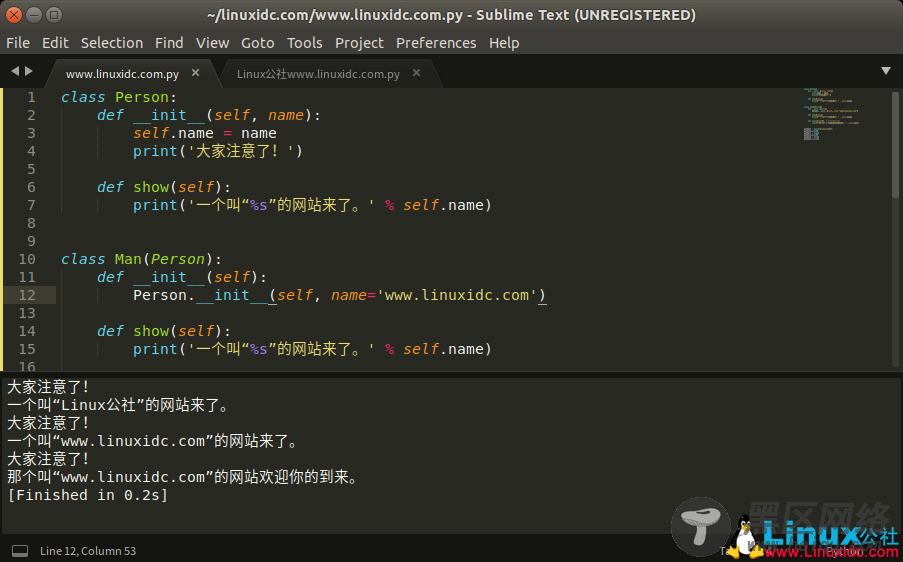
Task: Click 'self.name = name' code line
Action: tap(204, 133)
